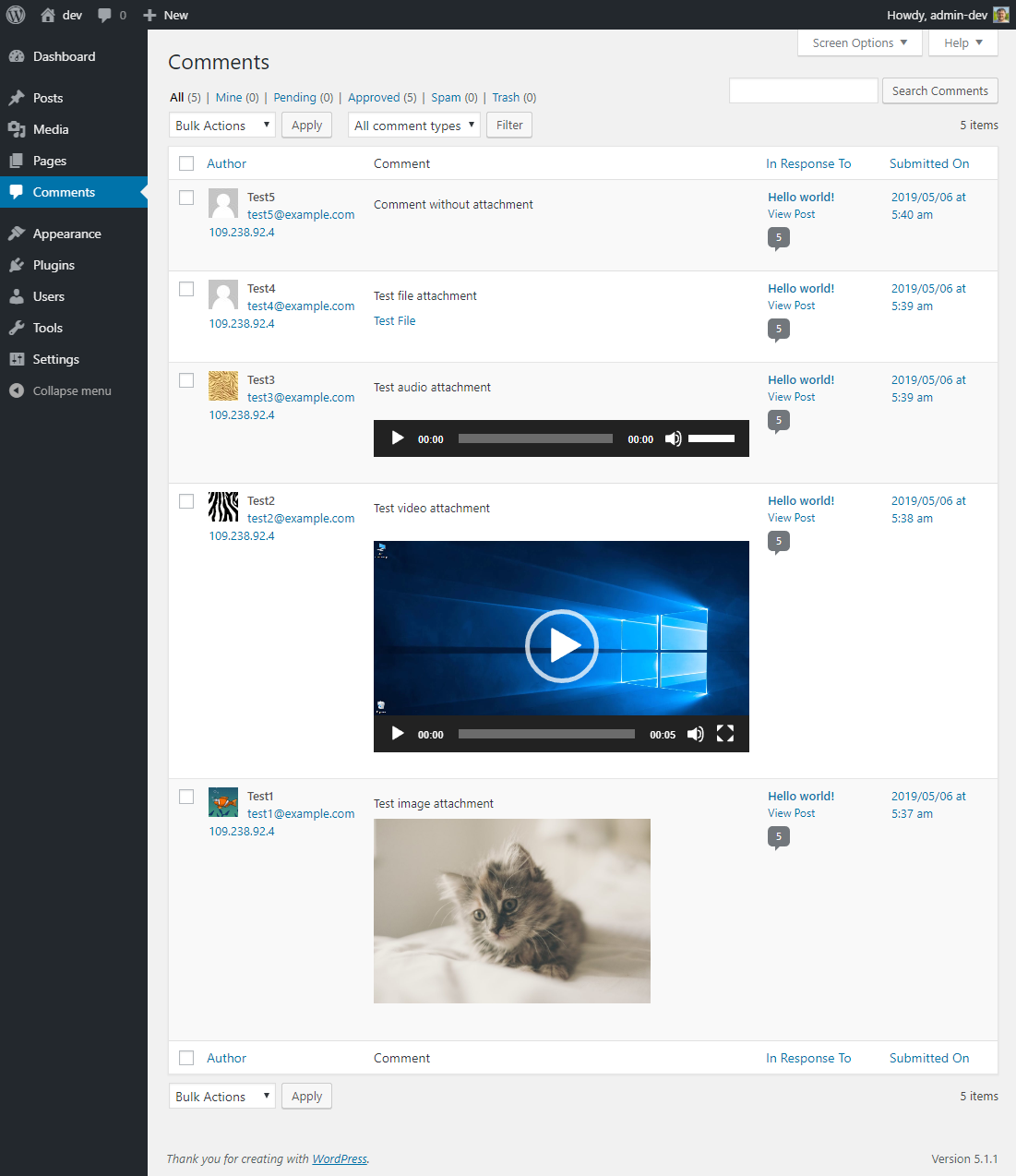
Task: Click the comments bubble icon in admin bar
Action: [105, 15]
